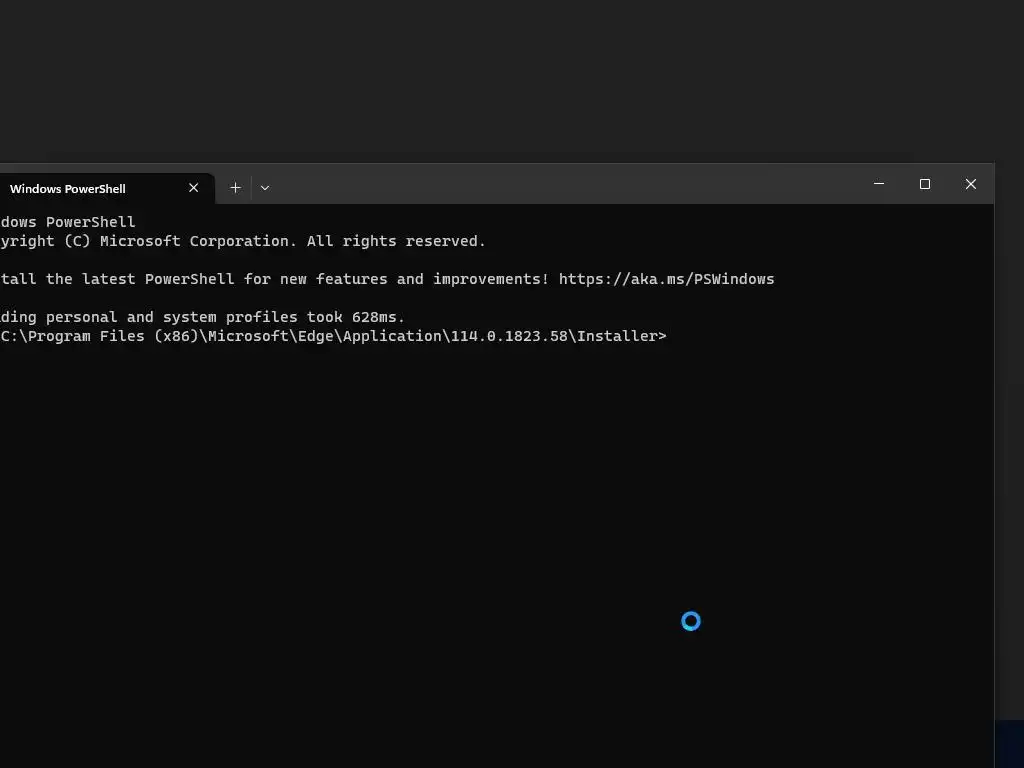The width and height of the screenshot is (1024, 768).
Task: Click the desktop above the terminal window
Action: tap(500, 80)
